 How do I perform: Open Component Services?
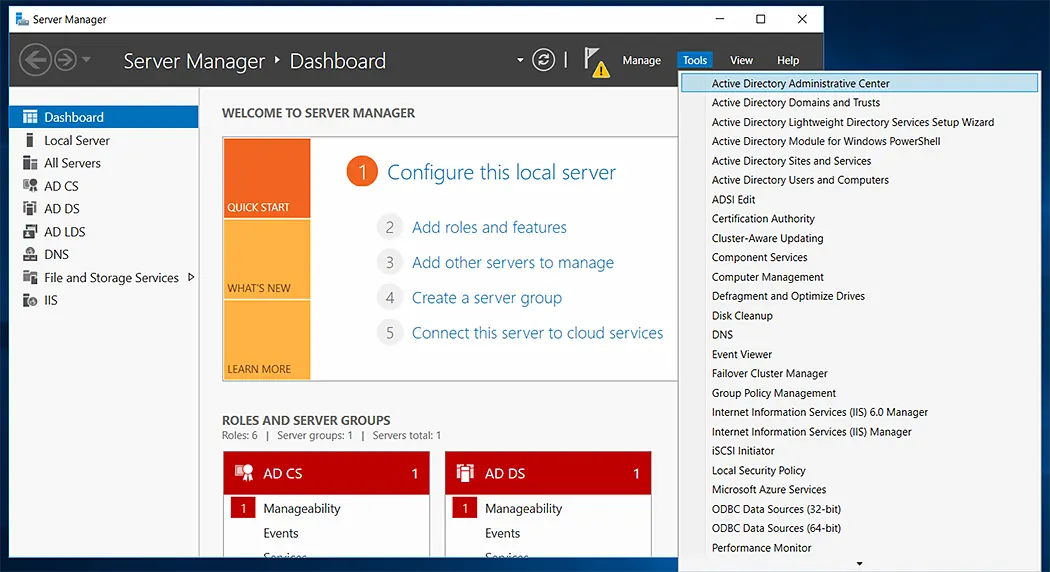pos(859,257)
